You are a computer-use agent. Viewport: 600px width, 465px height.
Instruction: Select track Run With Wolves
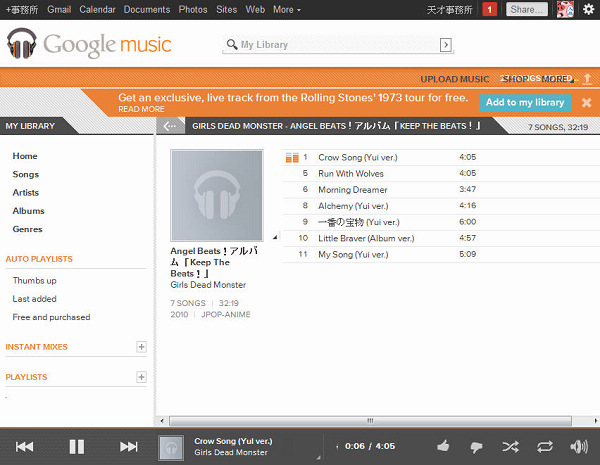441,173
